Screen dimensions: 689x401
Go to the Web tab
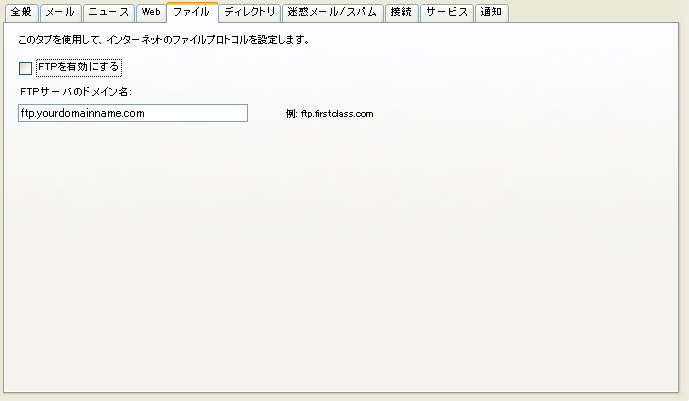(x=150, y=13)
